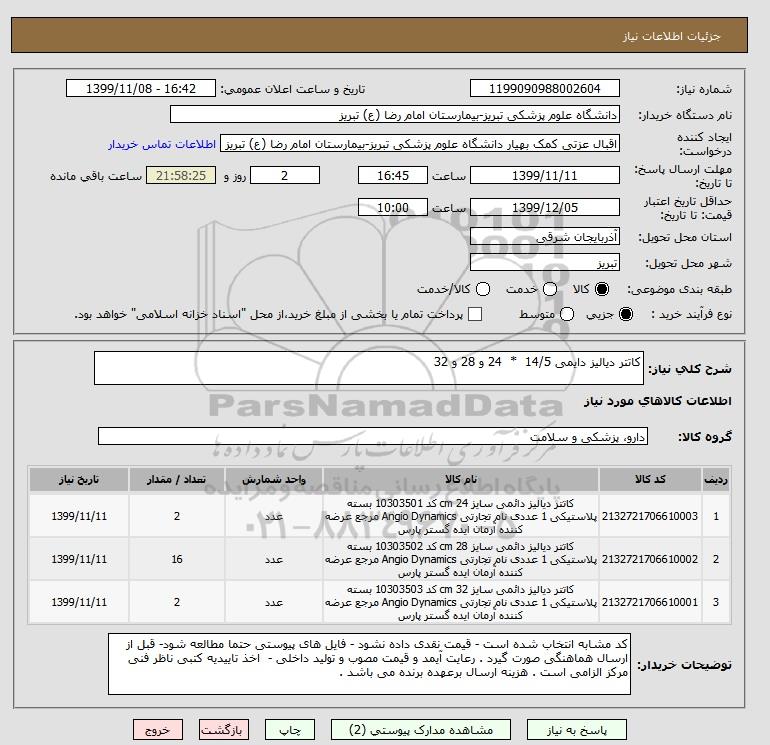Viewport: 770px width, 745px height.
Task: Click the تاریخ نیاز column header
Action: click(79, 479)
